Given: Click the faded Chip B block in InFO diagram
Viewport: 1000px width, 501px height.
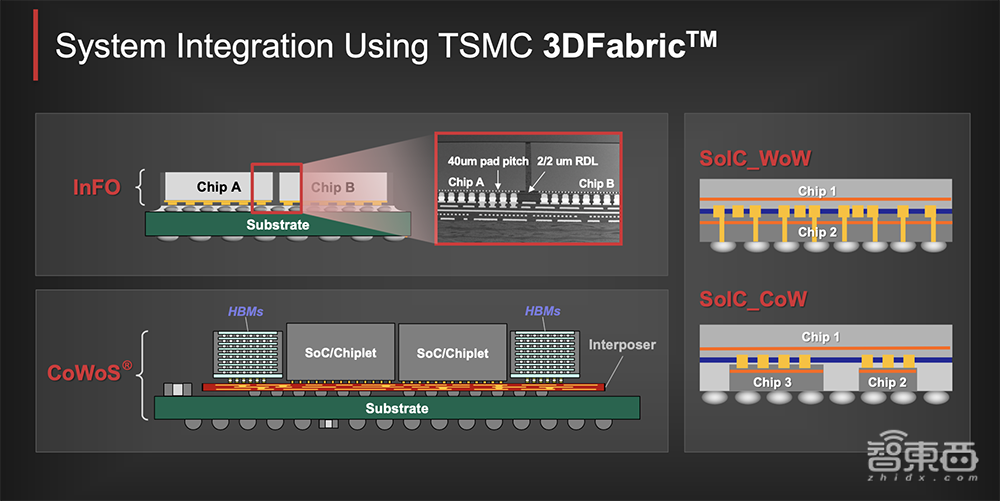Looking at the screenshot, I should coord(332,187).
